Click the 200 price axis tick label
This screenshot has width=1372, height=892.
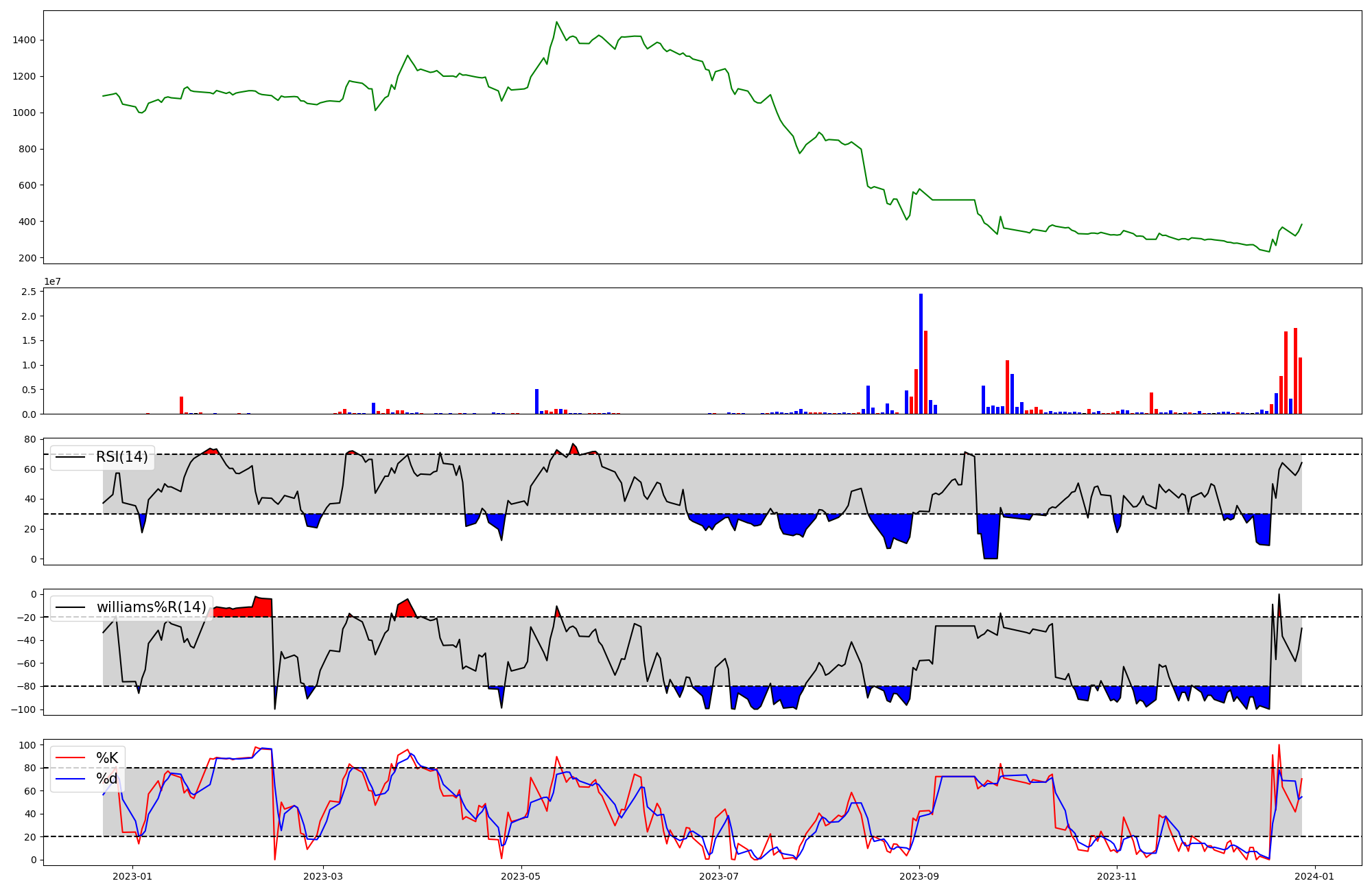pyautogui.click(x=27, y=258)
